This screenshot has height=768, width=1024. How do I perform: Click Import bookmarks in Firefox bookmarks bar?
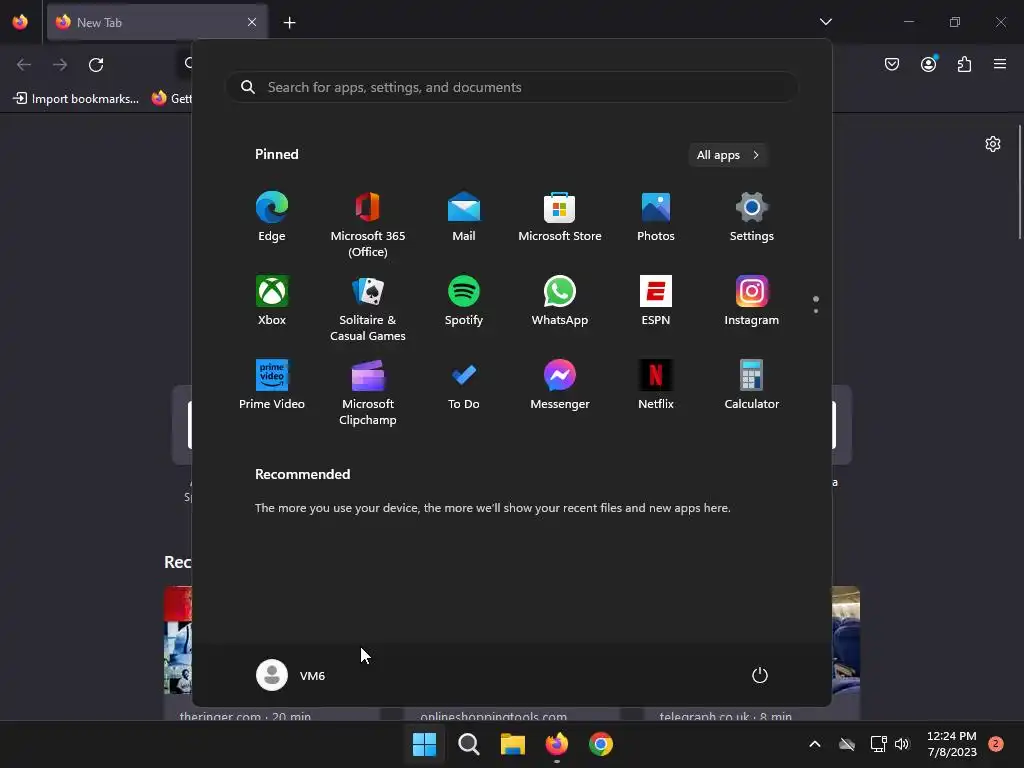[x=76, y=99]
